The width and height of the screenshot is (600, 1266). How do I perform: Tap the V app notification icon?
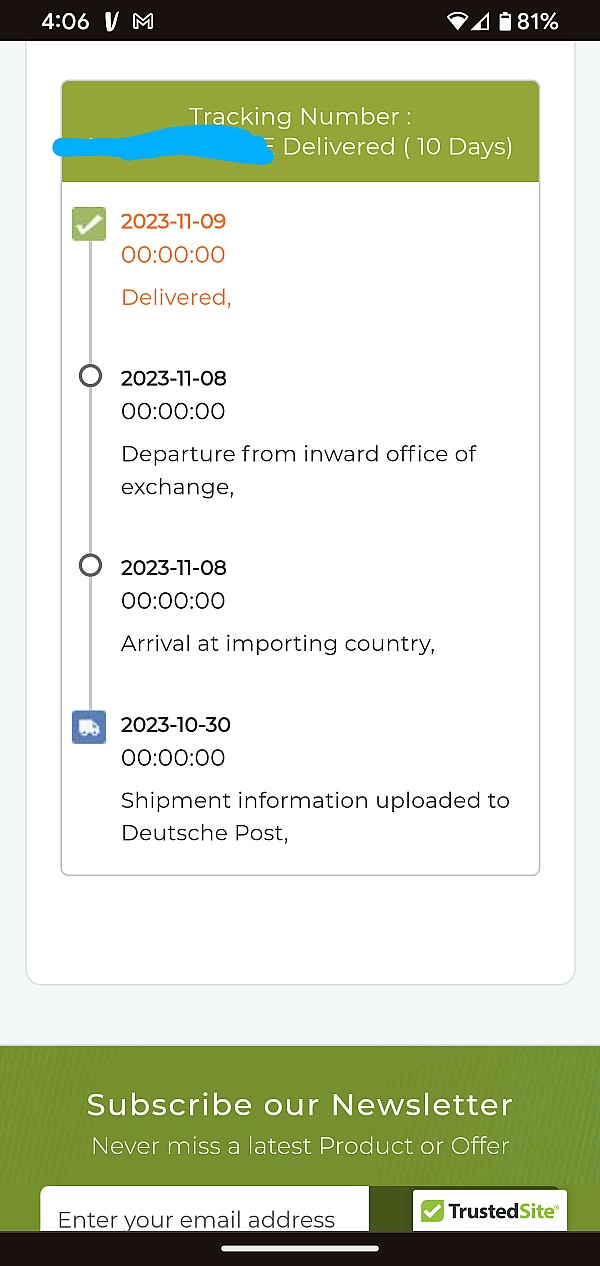pyautogui.click(x=112, y=21)
